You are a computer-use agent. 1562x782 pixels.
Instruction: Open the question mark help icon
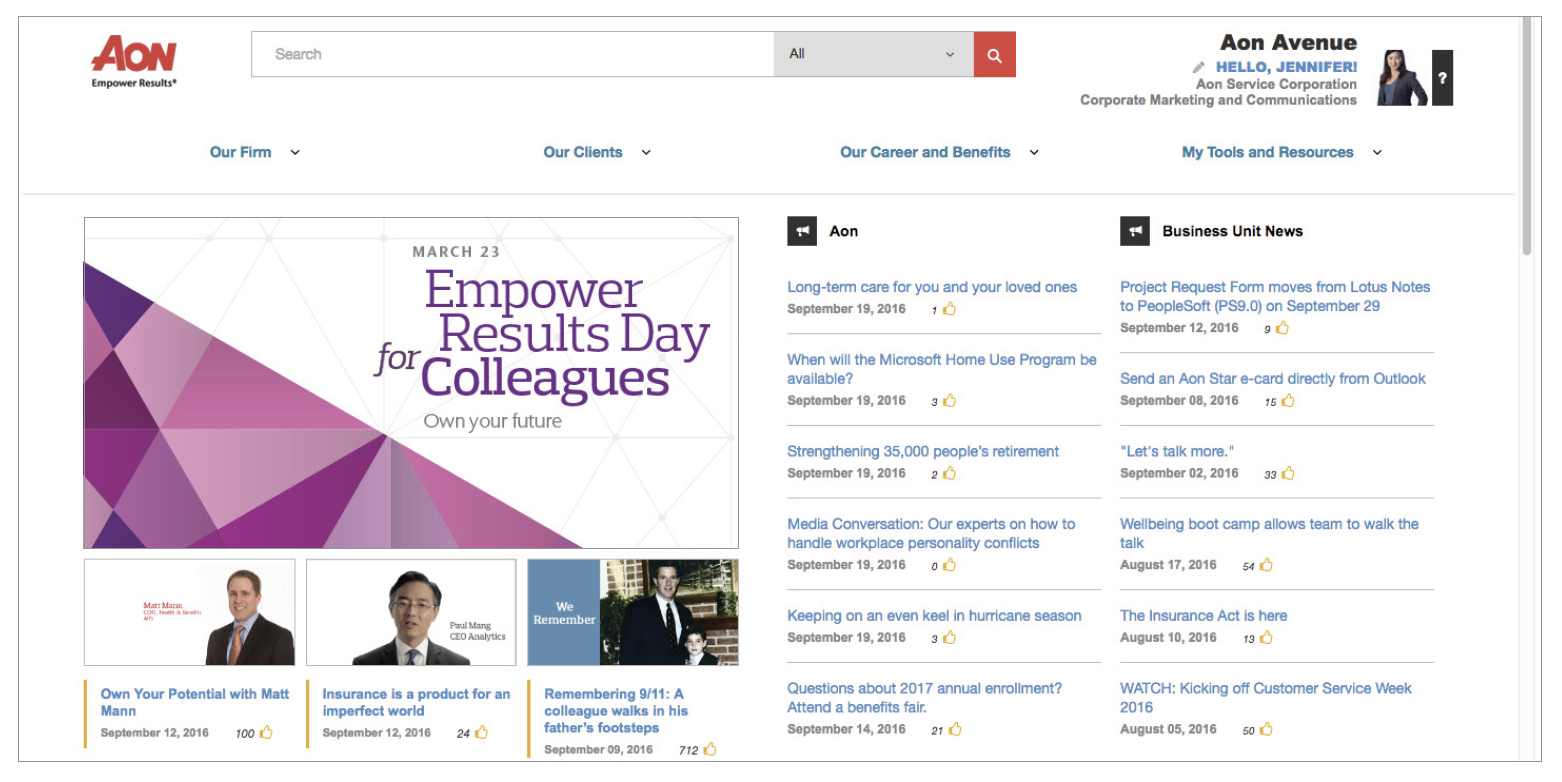click(x=1442, y=78)
